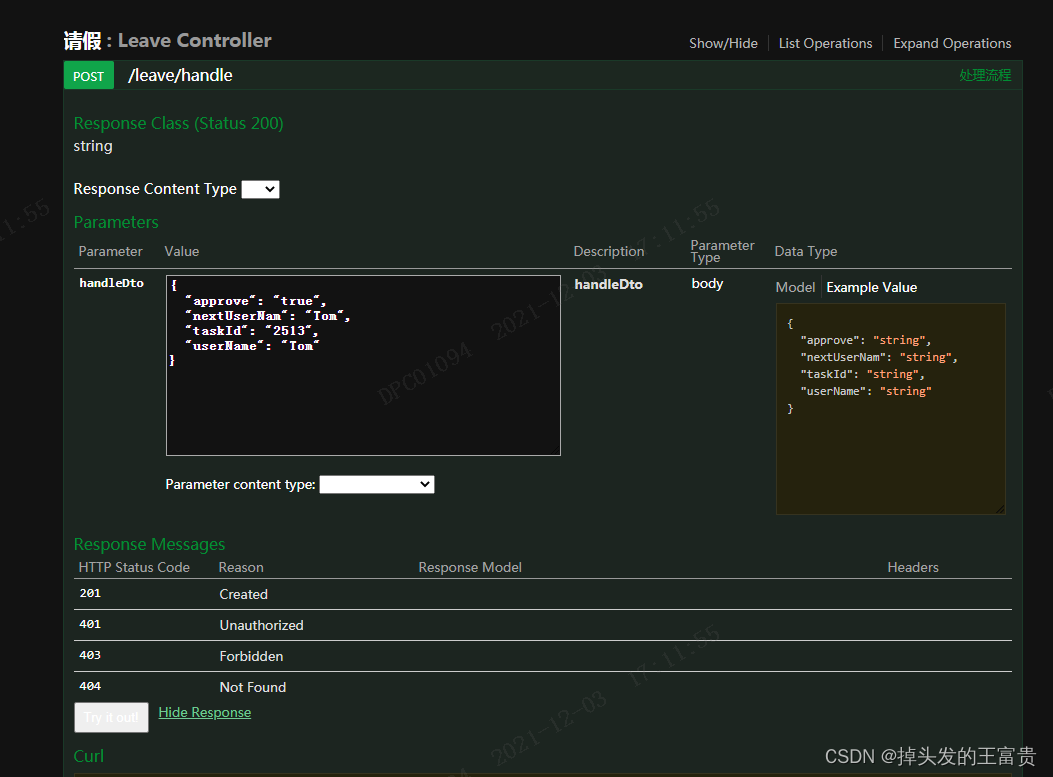Image resolution: width=1053 pixels, height=777 pixels.
Task: Open the Parameter content type dropdown
Action: pos(377,484)
